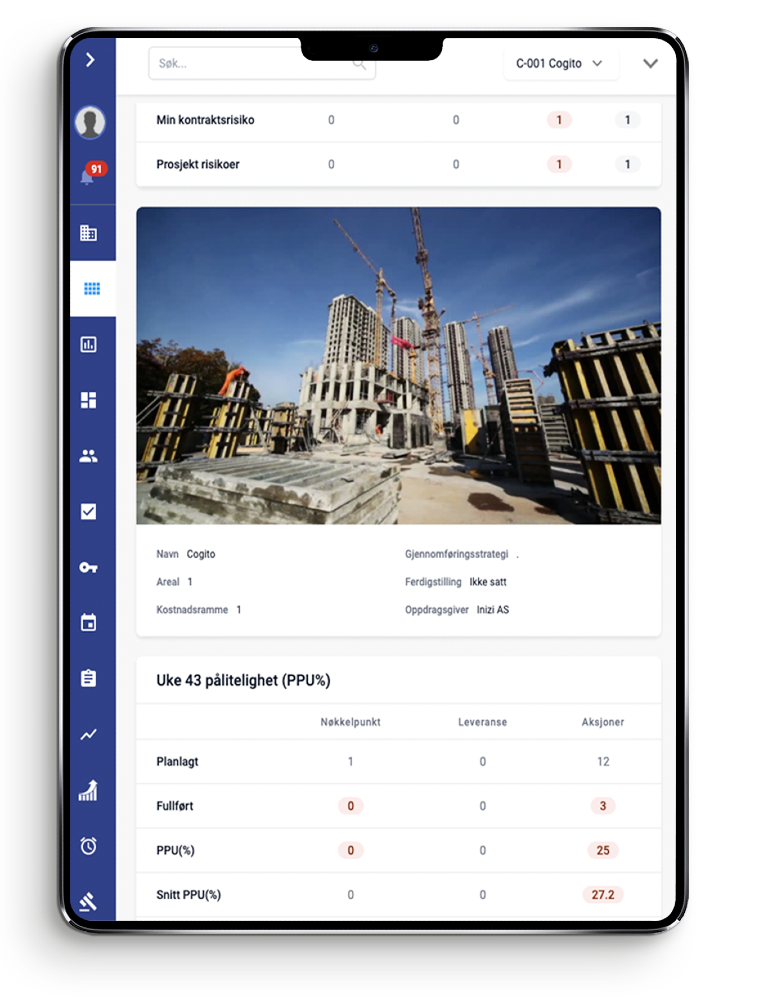Open the key icon in sidebar
The width and height of the screenshot is (759, 1000).
[89, 567]
